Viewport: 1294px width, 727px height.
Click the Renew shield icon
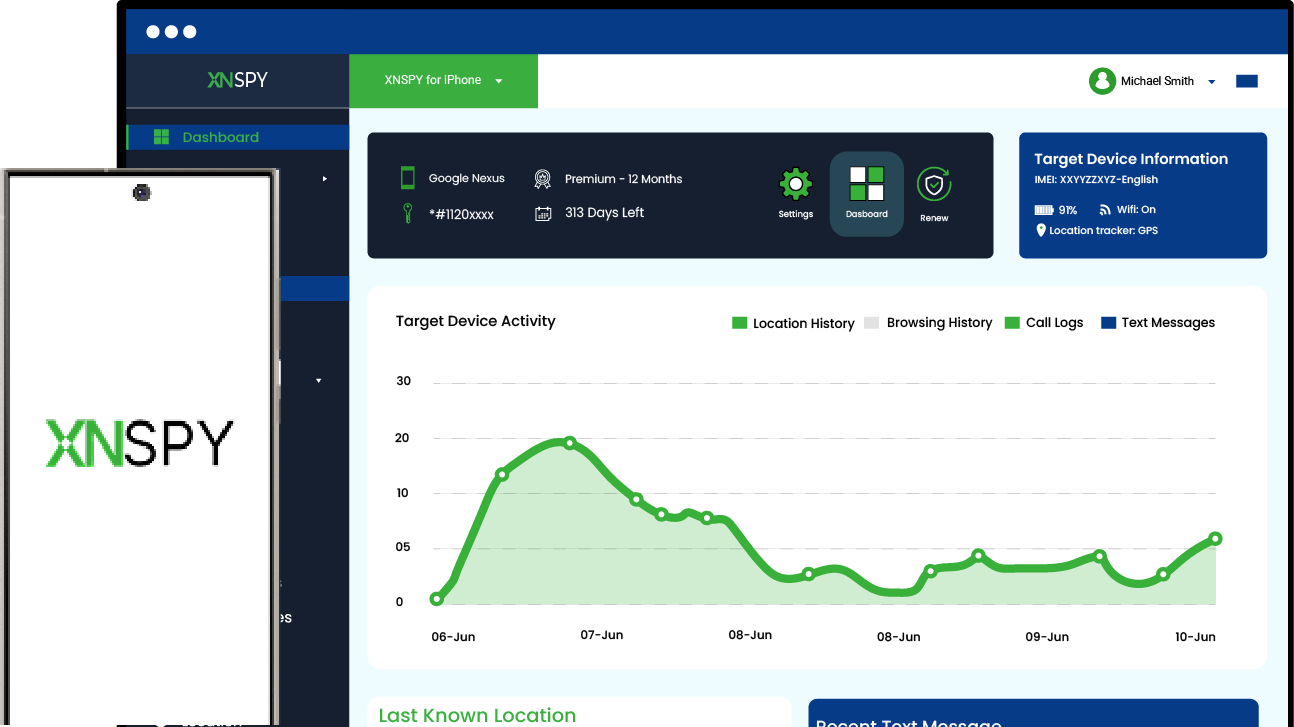(934, 184)
